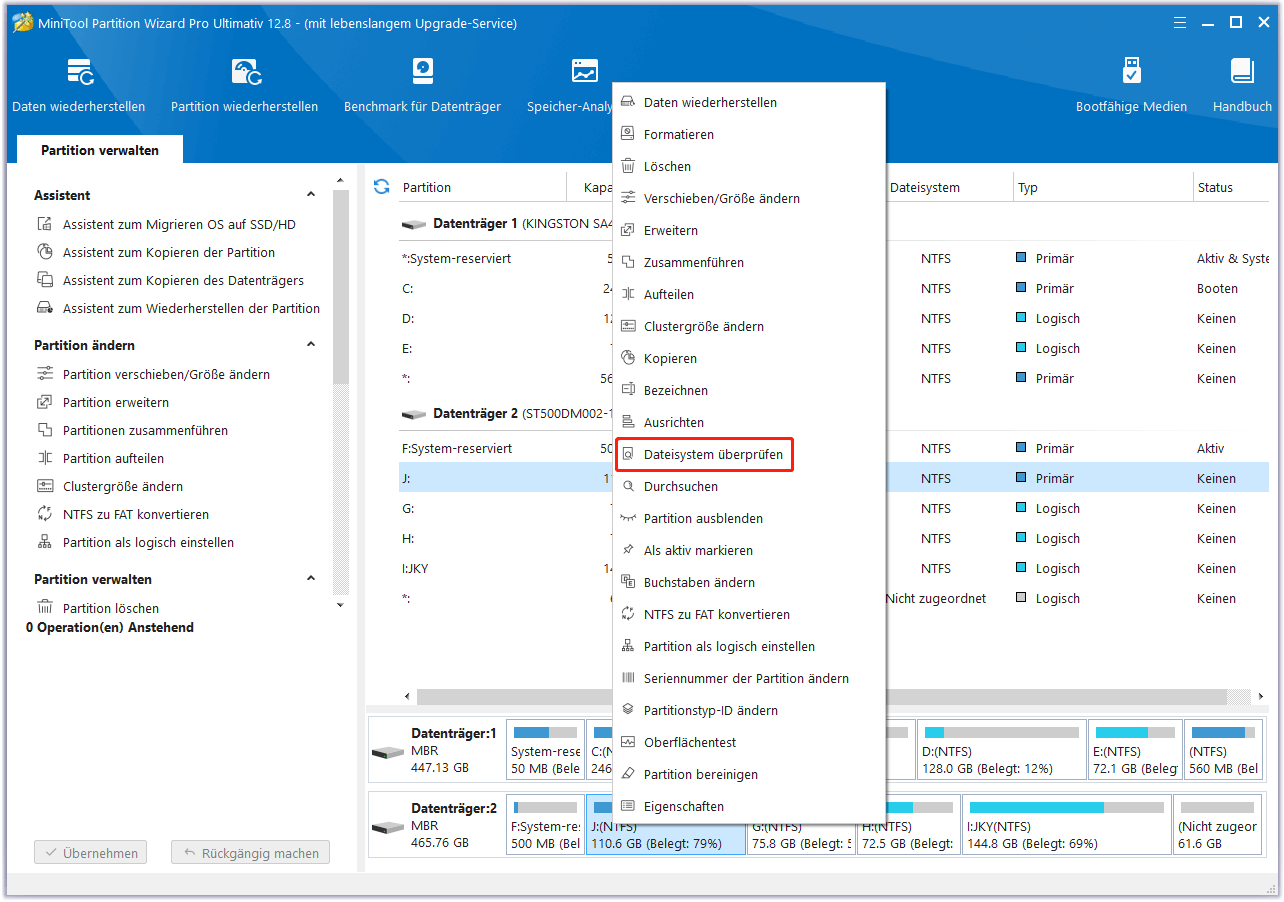Select NTFS zu FAT konvertieren in sidebar
1284x902 pixels.
[135, 515]
